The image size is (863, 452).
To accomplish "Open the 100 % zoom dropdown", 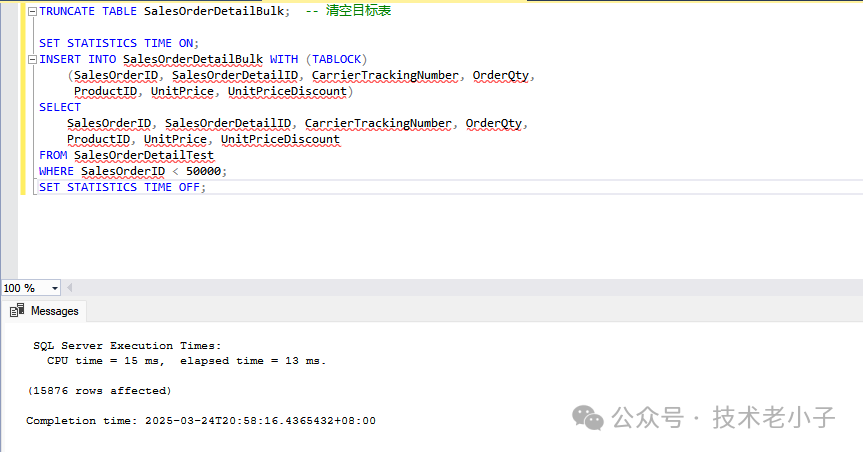I will [54, 288].
